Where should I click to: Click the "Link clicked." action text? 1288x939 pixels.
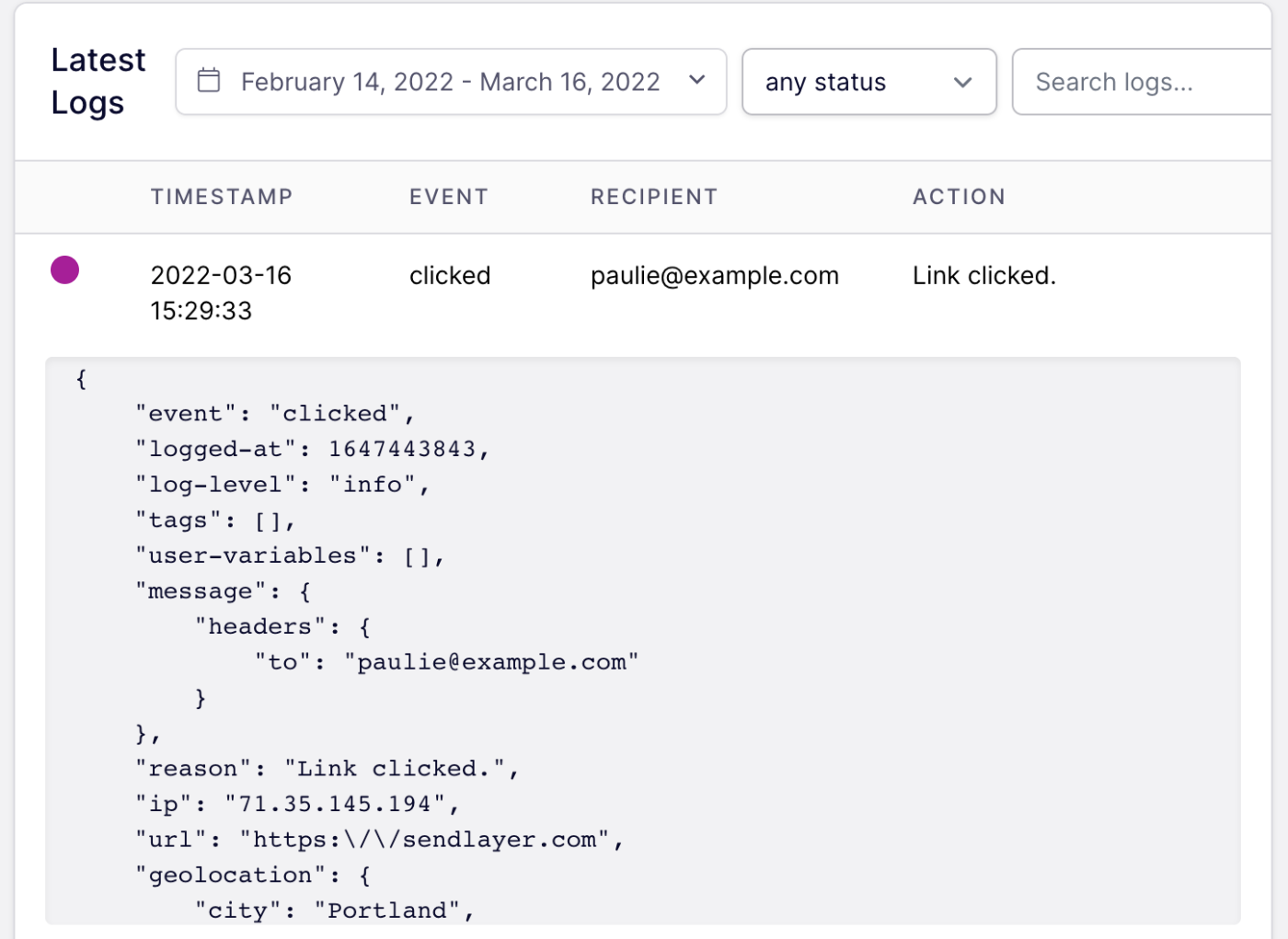click(x=983, y=276)
